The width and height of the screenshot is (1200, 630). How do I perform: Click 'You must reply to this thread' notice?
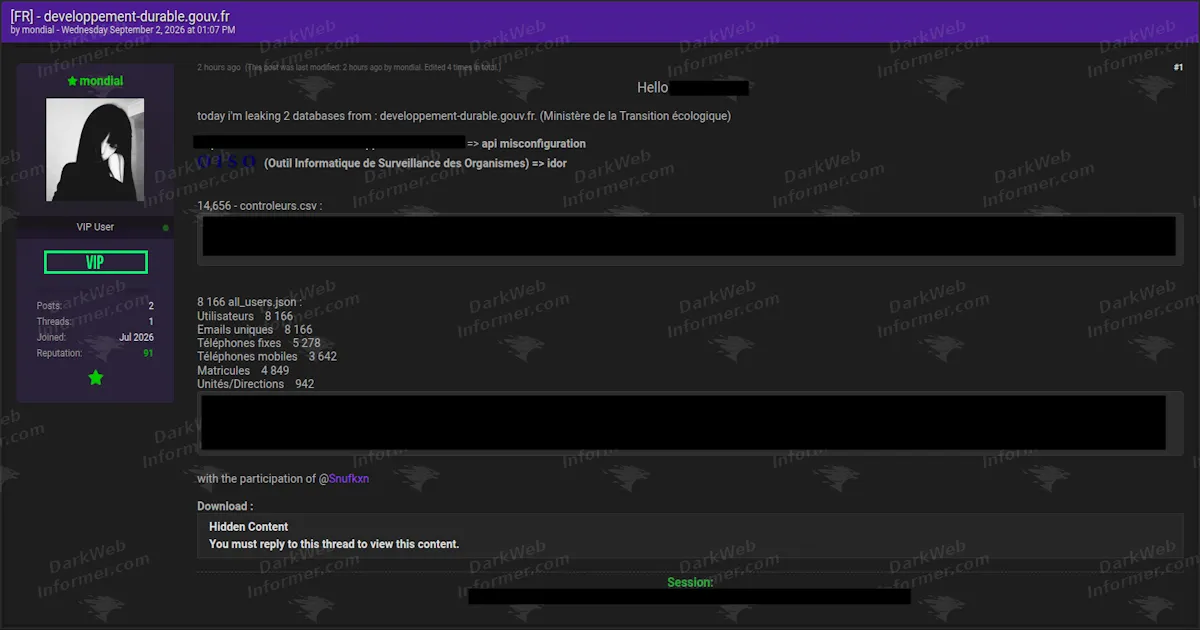tap(334, 544)
